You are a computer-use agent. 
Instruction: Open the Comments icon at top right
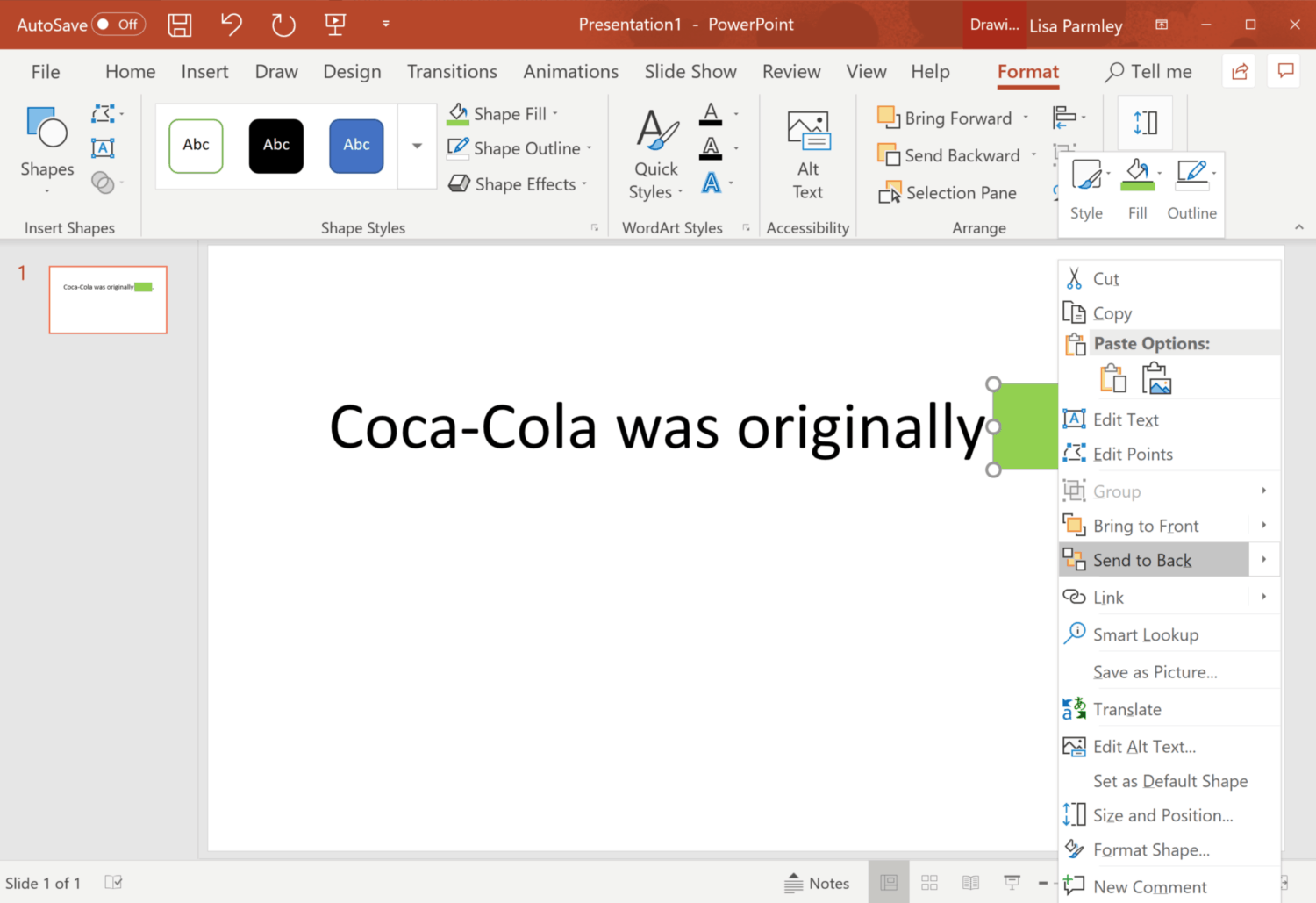1285,72
